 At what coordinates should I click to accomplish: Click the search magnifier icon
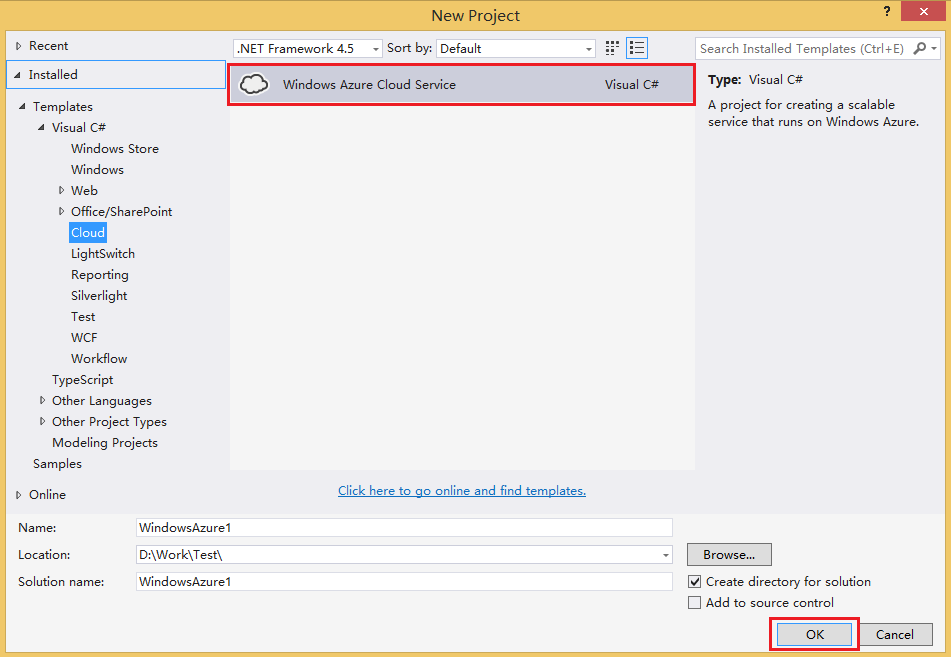(x=920, y=48)
